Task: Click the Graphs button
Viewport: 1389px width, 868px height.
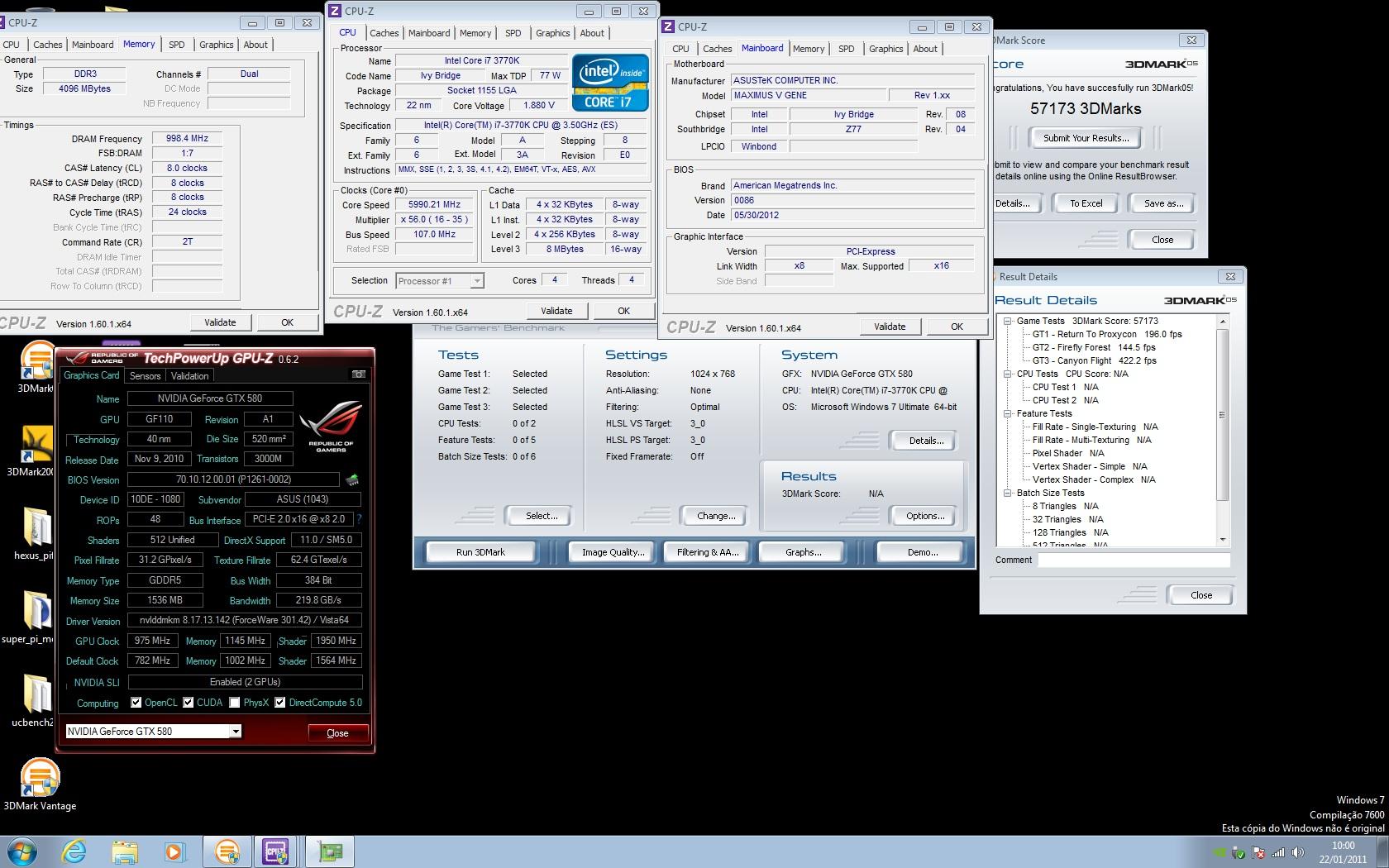Action: [x=803, y=552]
